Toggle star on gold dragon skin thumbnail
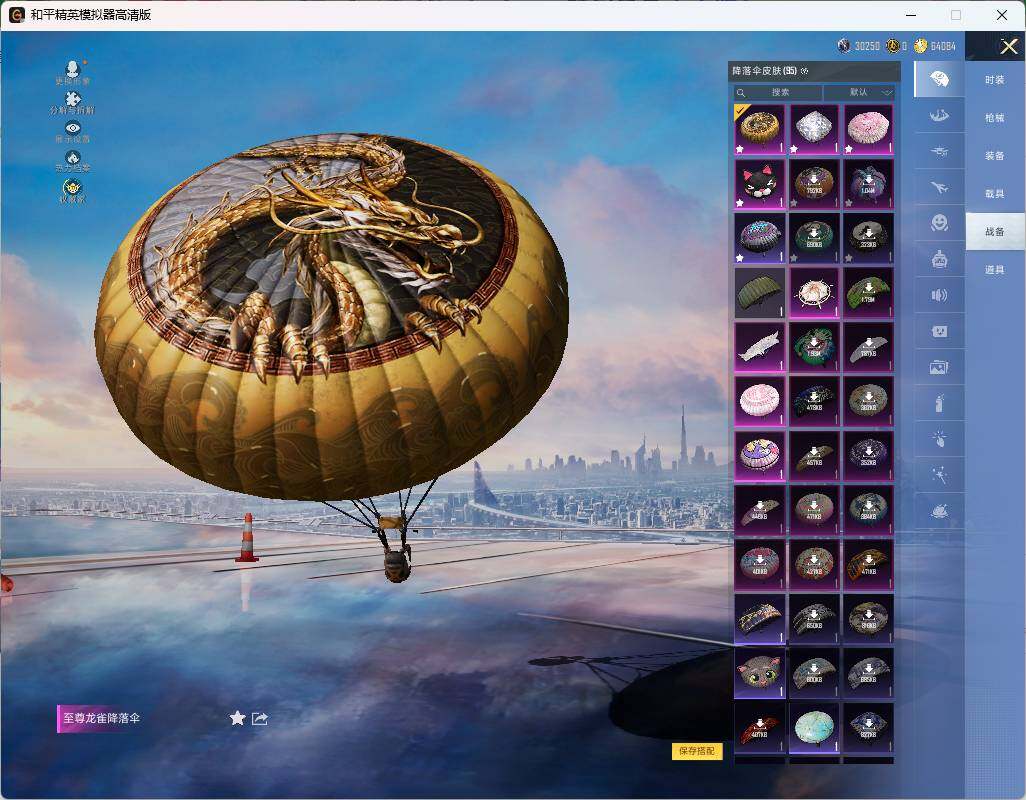Viewport: 1026px width, 800px height. tap(739, 150)
